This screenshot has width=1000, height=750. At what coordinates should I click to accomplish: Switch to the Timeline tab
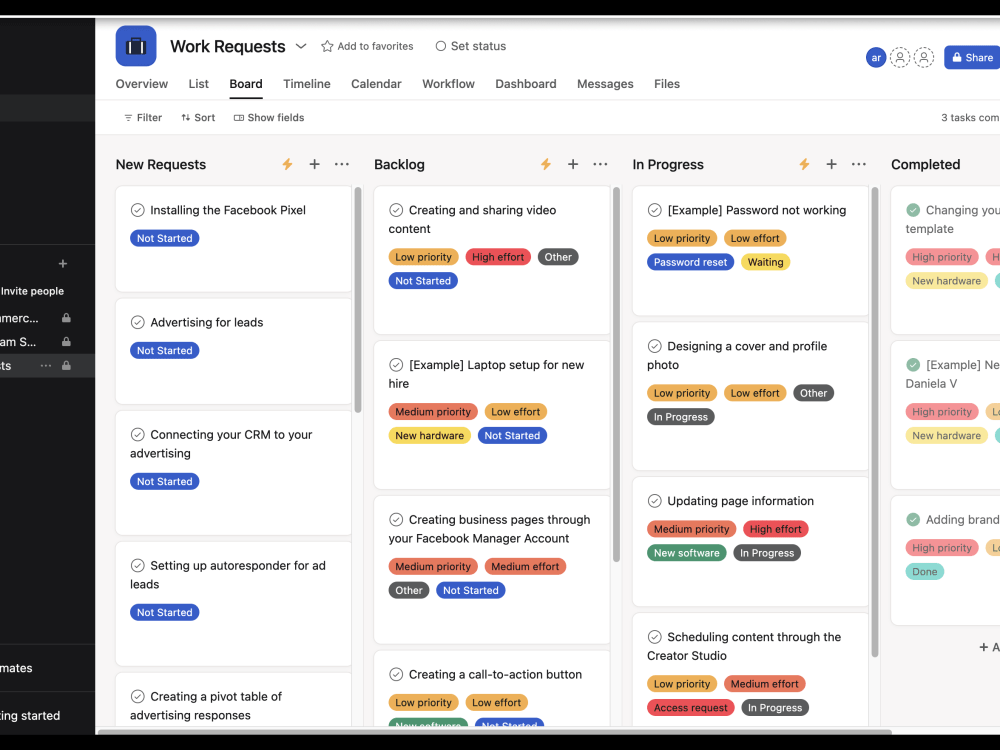tap(306, 84)
